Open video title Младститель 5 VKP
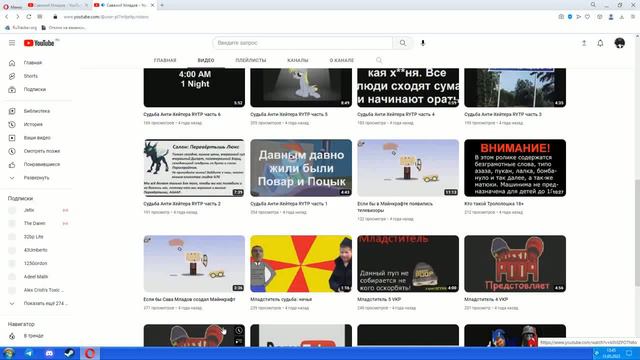The height and width of the screenshot is (360, 640). [379, 300]
